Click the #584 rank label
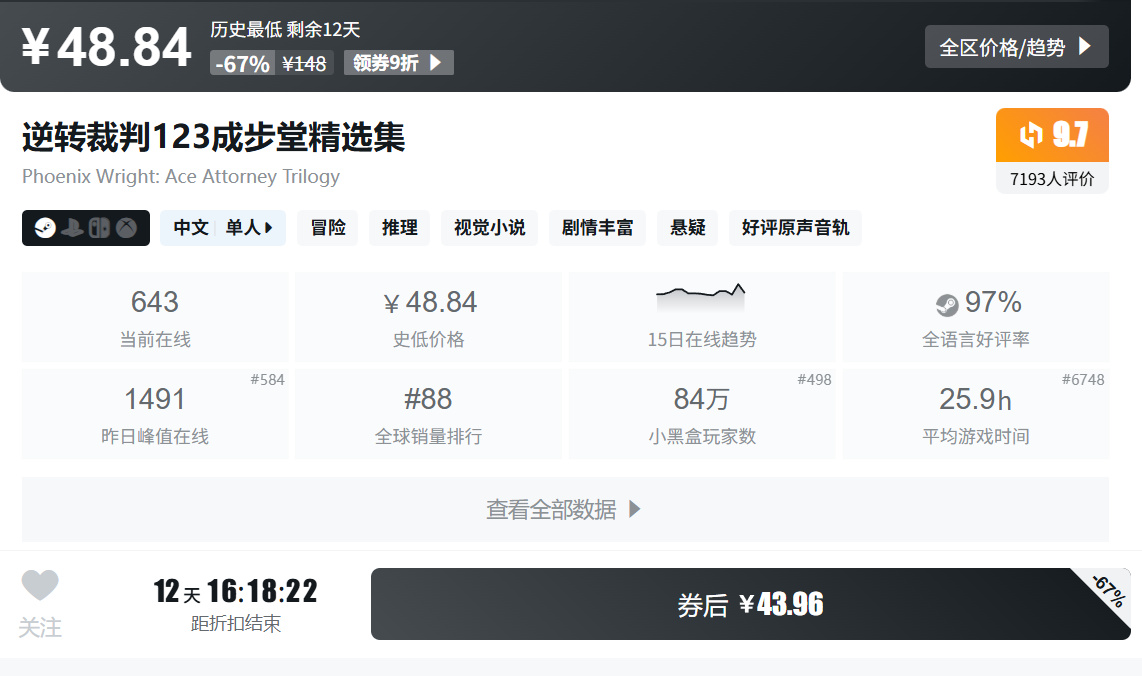Screen dimensions: 1142x676 tap(267, 380)
